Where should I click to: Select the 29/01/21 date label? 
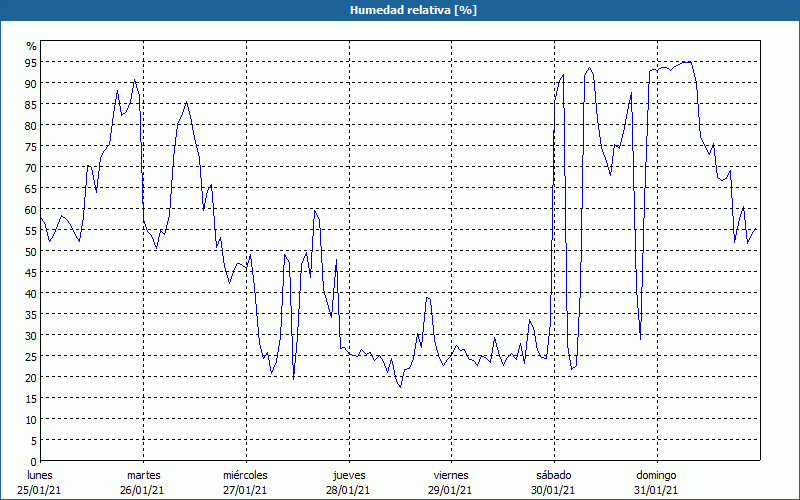pyautogui.click(x=451, y=490)
